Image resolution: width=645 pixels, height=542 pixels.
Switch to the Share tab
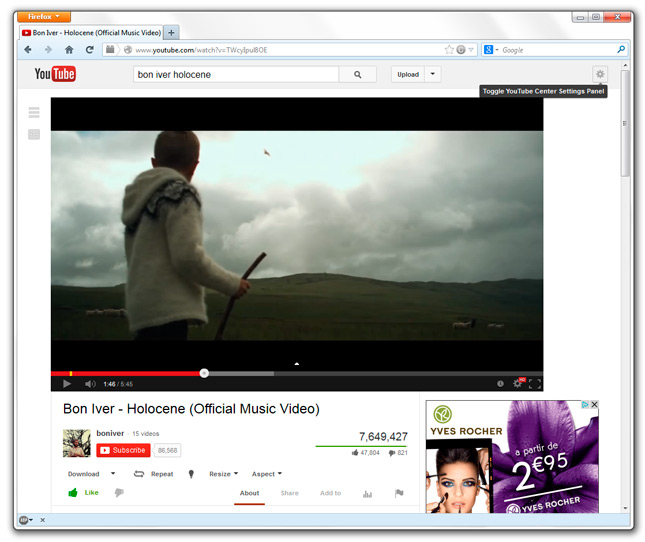coord(290,493)
